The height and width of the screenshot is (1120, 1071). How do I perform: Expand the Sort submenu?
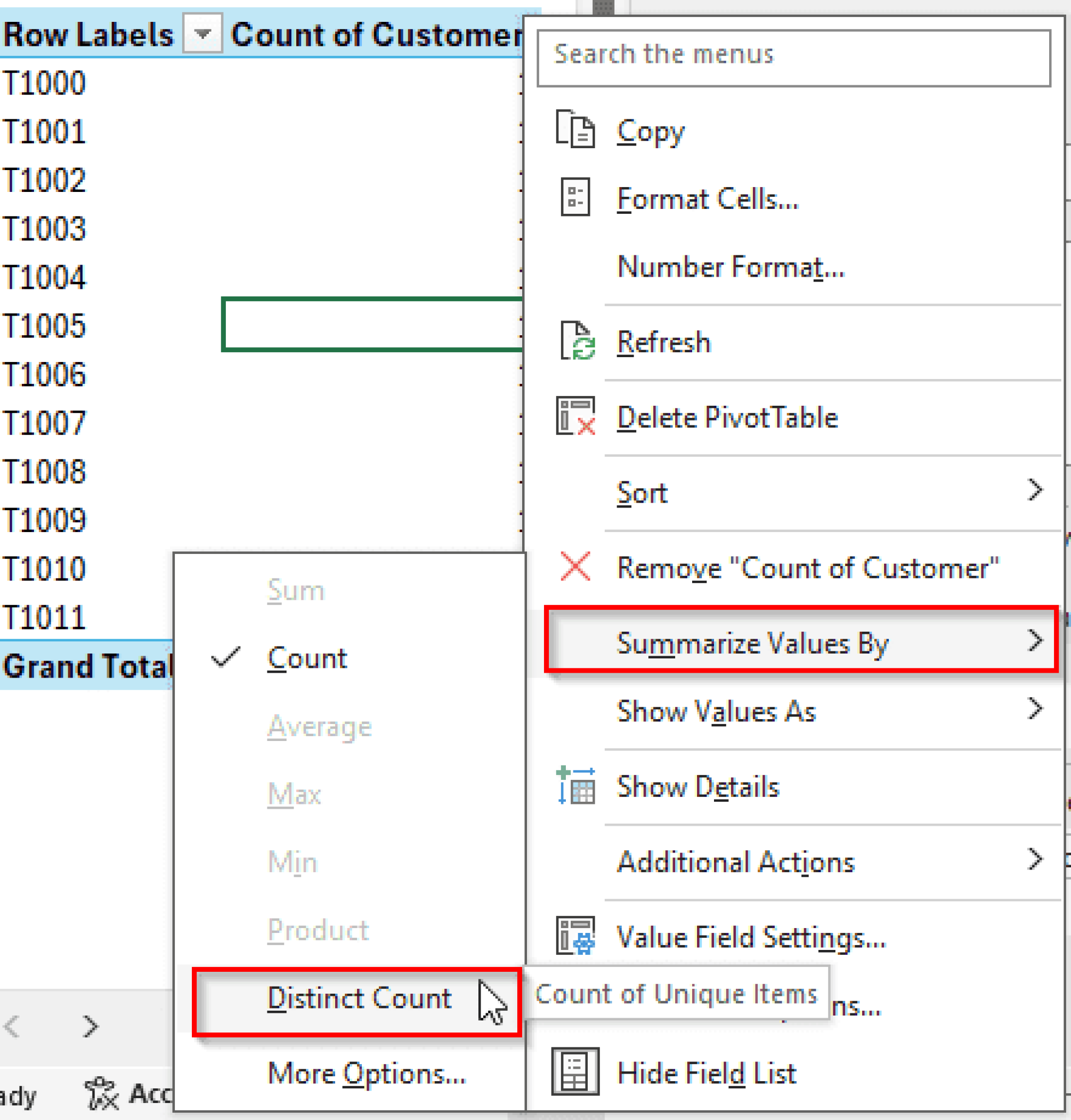pyautogui.click(x=642, y=493)
